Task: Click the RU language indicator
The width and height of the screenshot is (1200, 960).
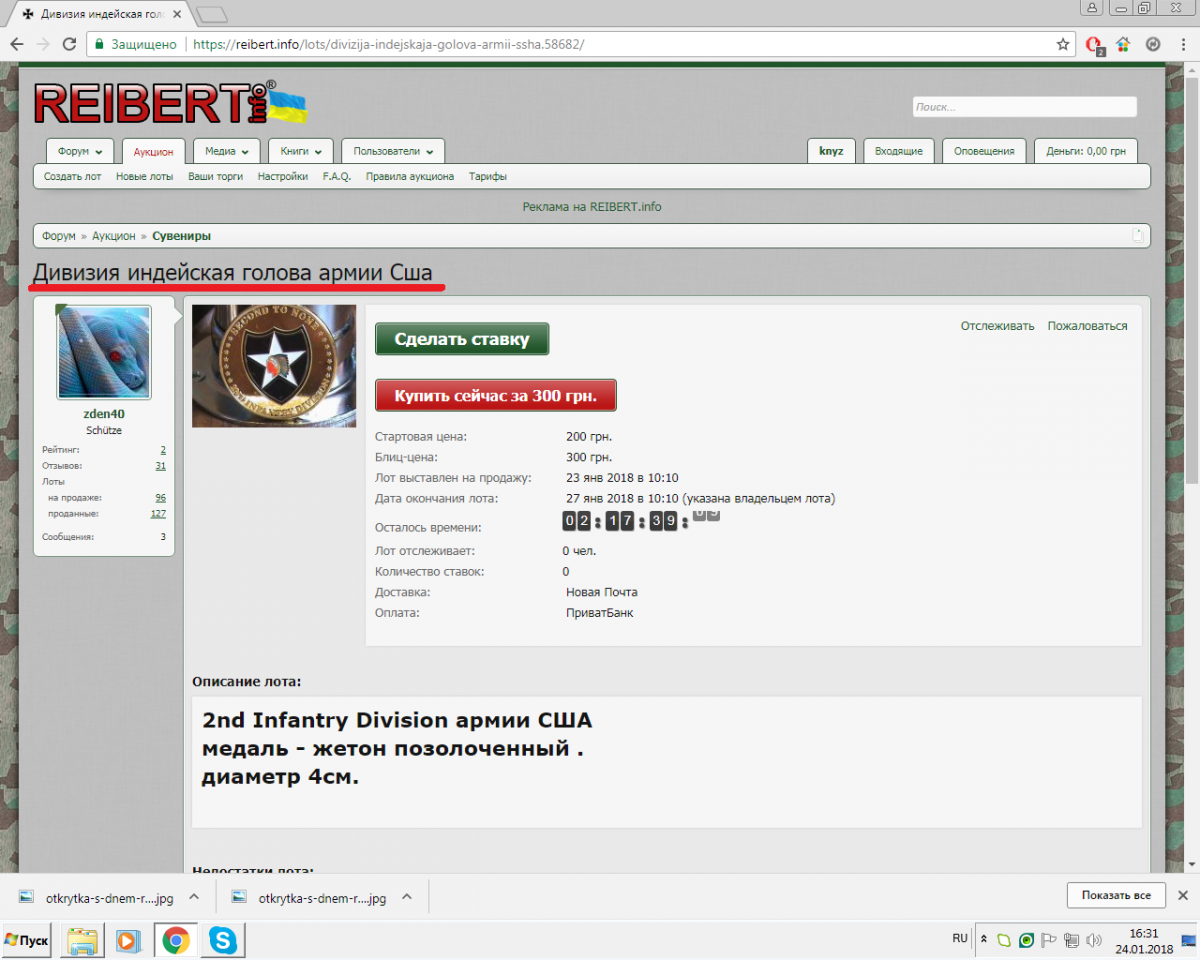Action: (960, 939)
